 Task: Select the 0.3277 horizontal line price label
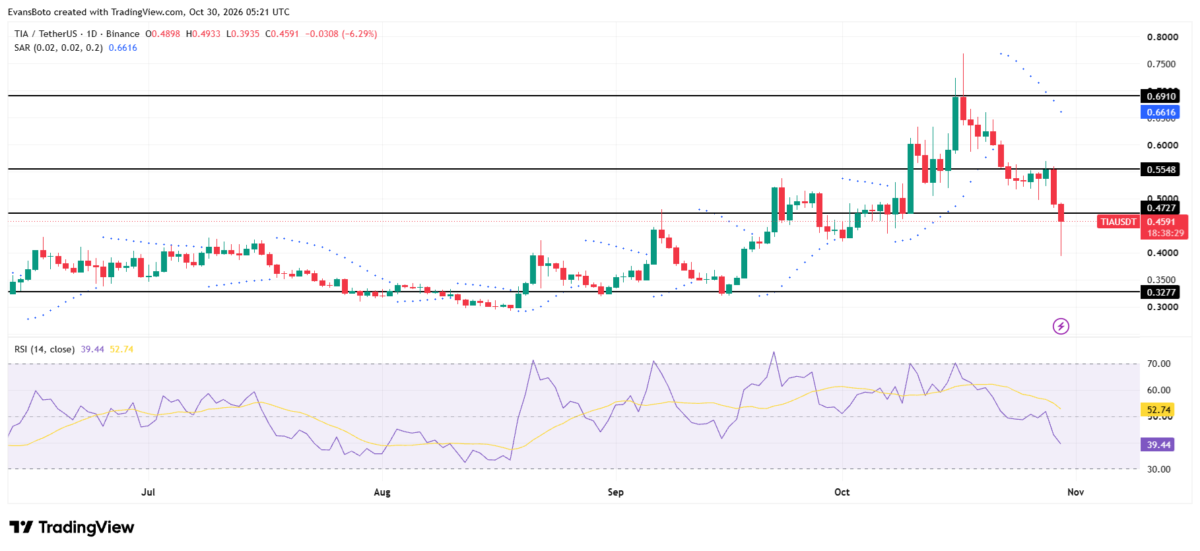(1161, 292)
